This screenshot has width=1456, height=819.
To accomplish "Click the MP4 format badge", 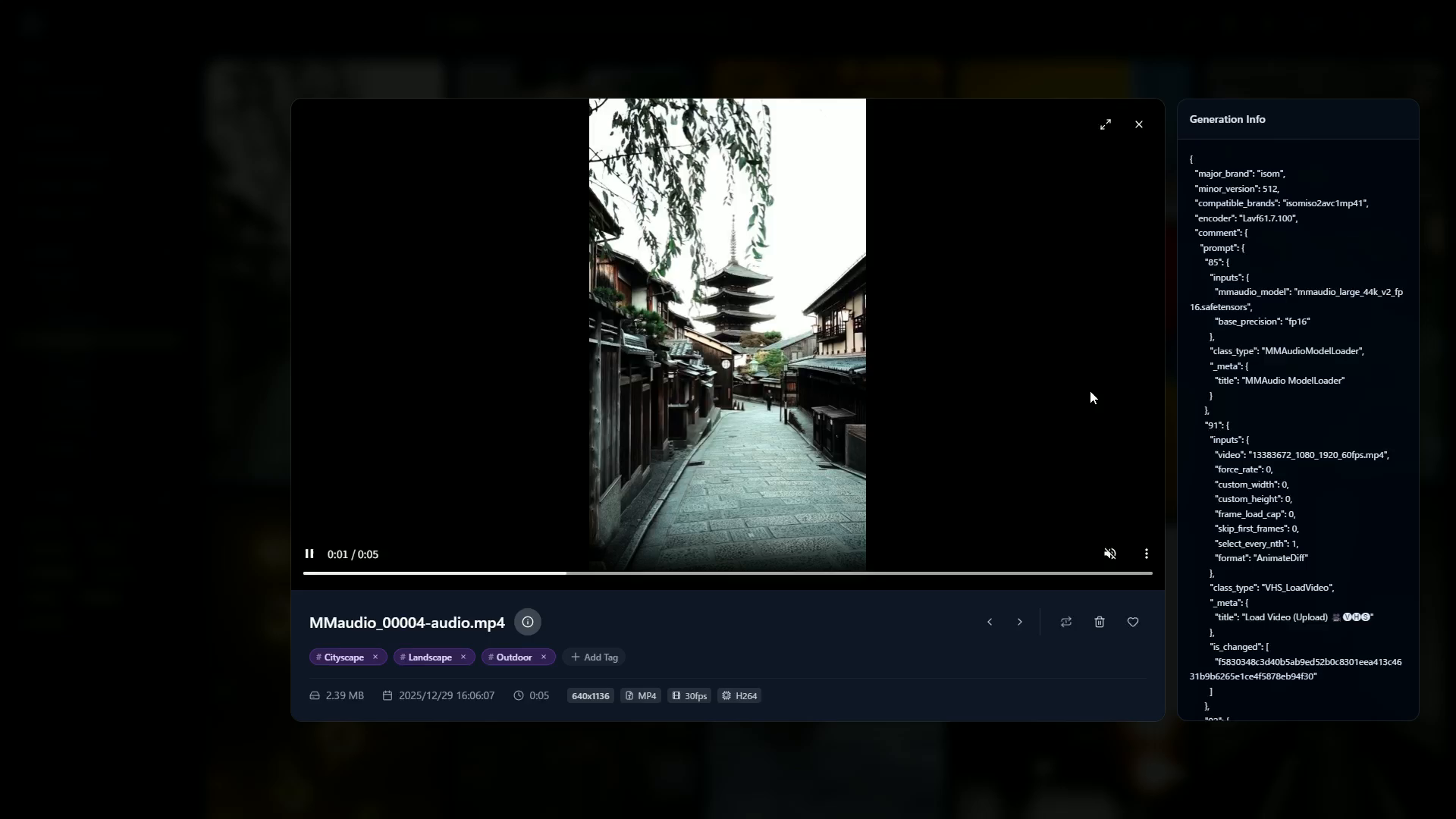I will coord(640,695).
